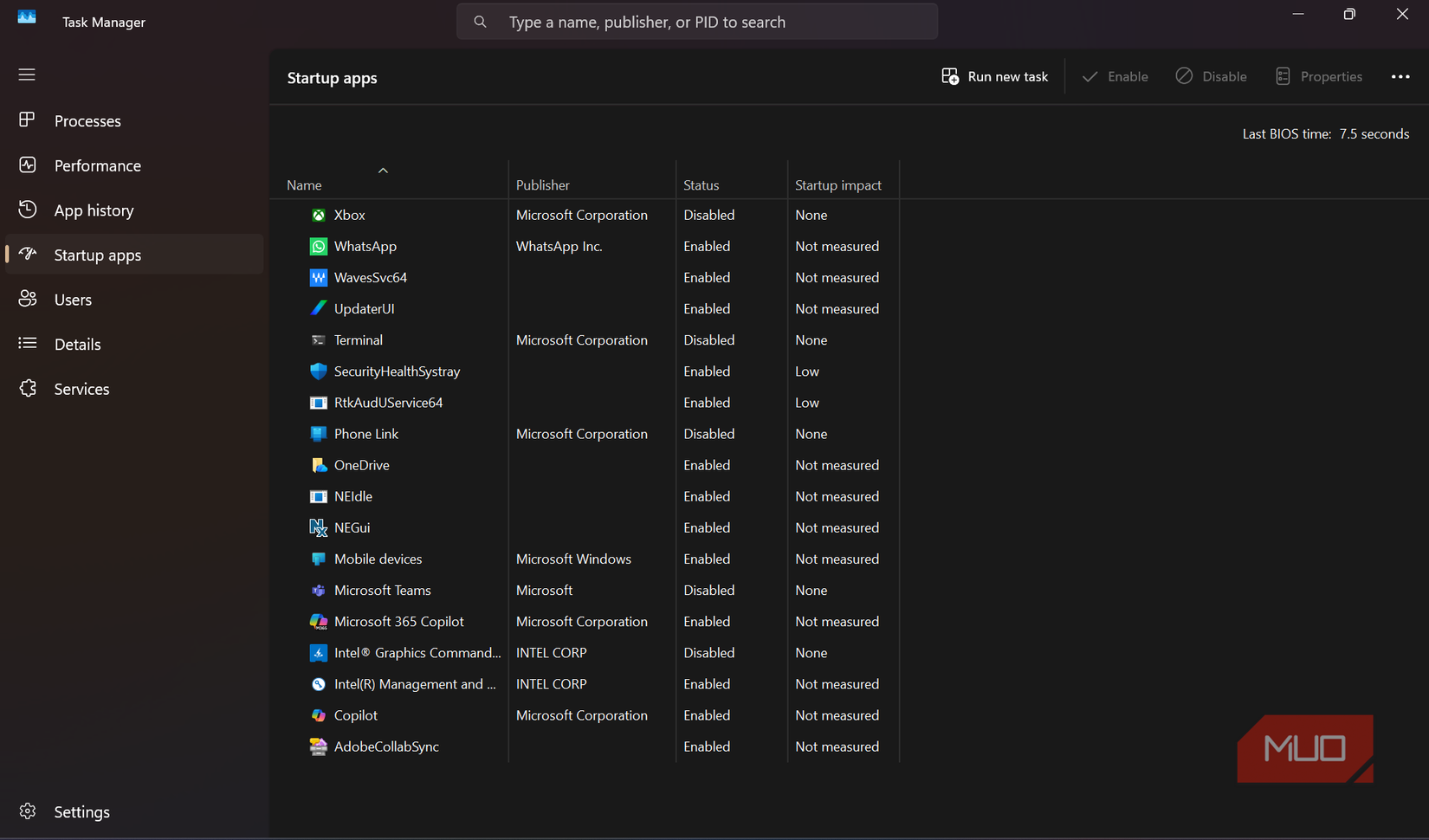The height and width of the screenshot is (840, 1429).
Task: Click the Copilot app icon
Action: [319, 715]
